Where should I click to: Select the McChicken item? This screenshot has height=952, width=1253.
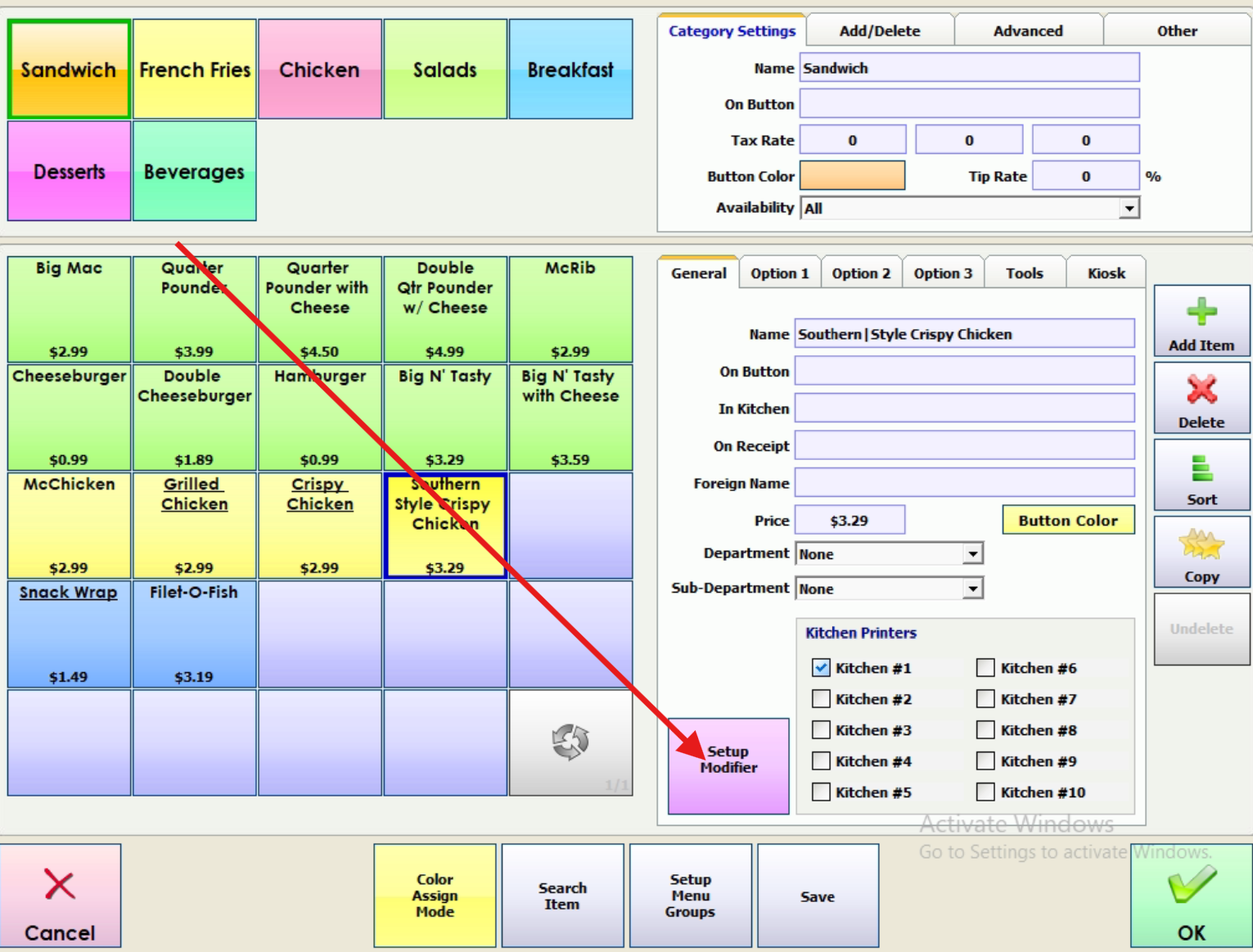point(70,526)
